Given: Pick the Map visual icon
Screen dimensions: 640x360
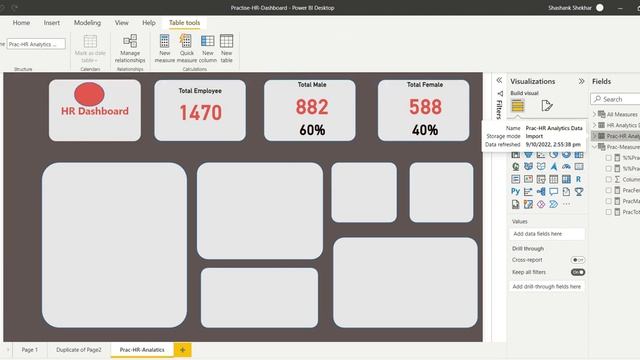Looking at the screenshot, I should click(516, 167).
